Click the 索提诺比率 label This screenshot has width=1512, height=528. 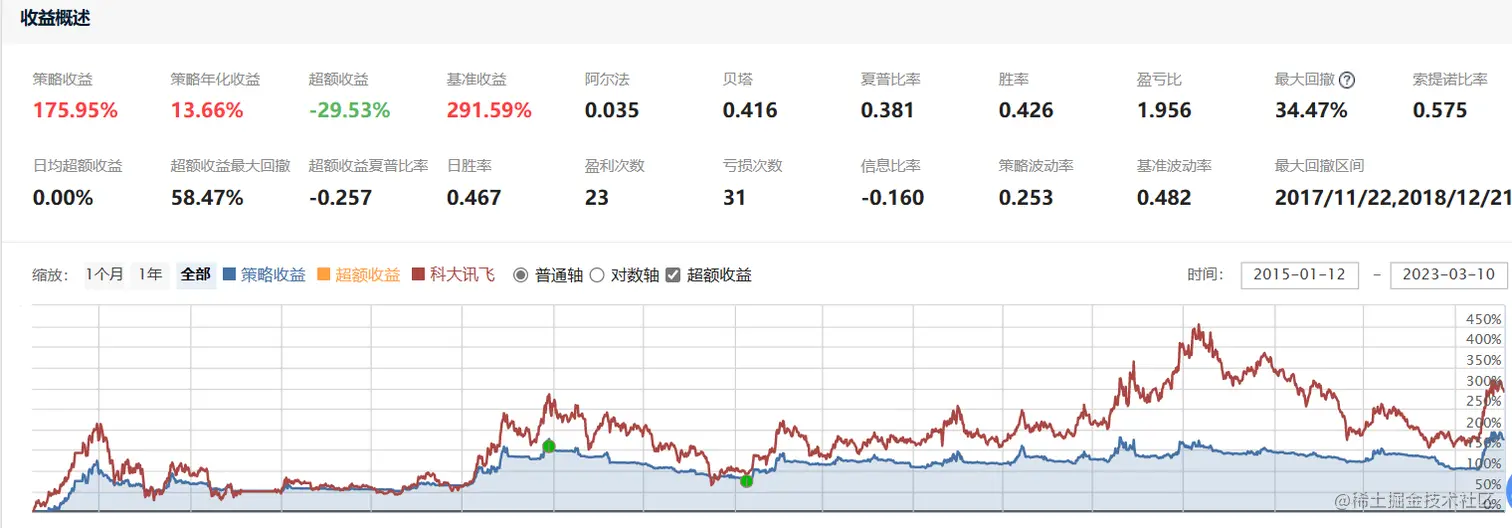[x=1451, y=79]
